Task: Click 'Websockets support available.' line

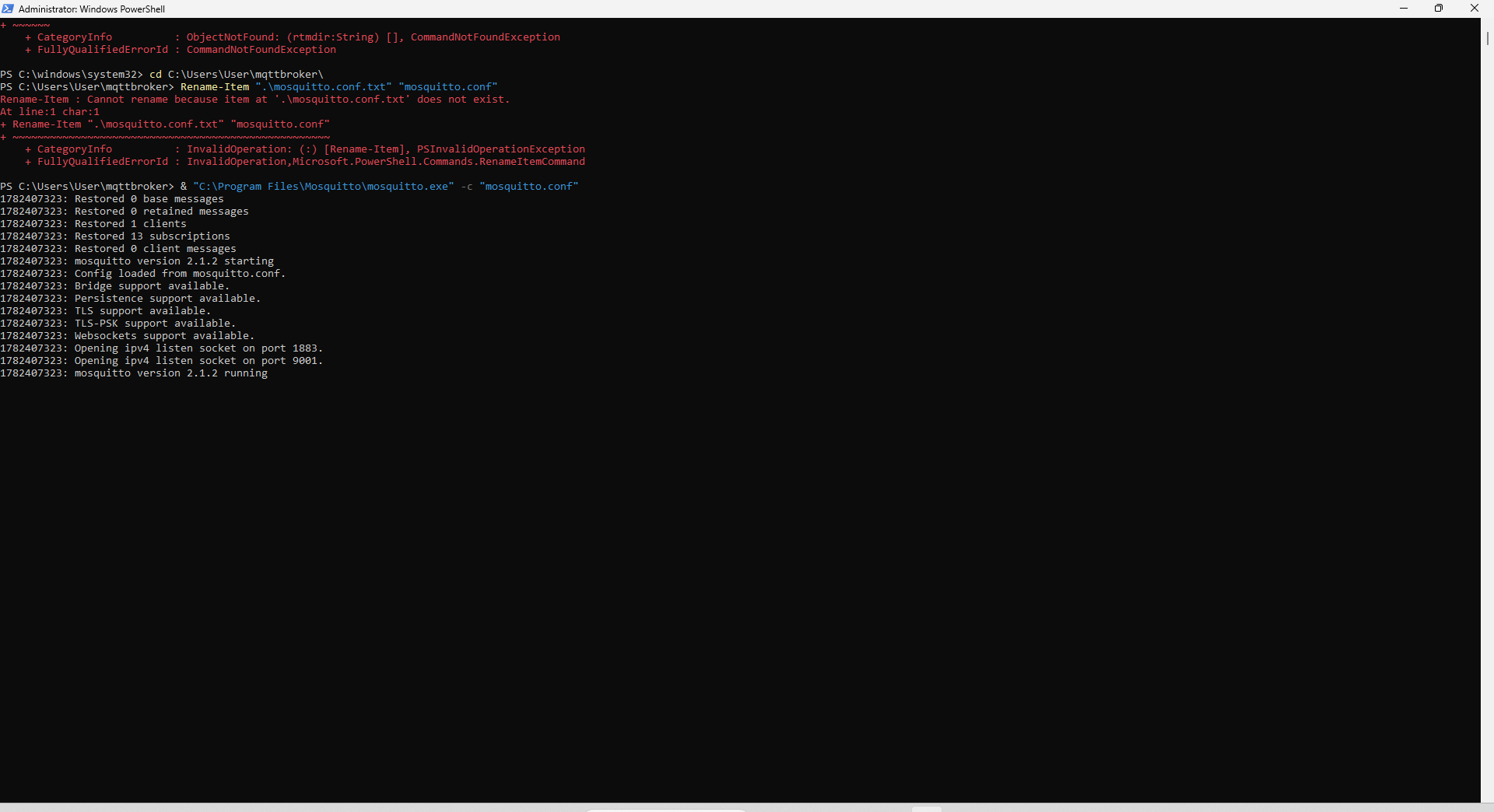Action: 128,336
